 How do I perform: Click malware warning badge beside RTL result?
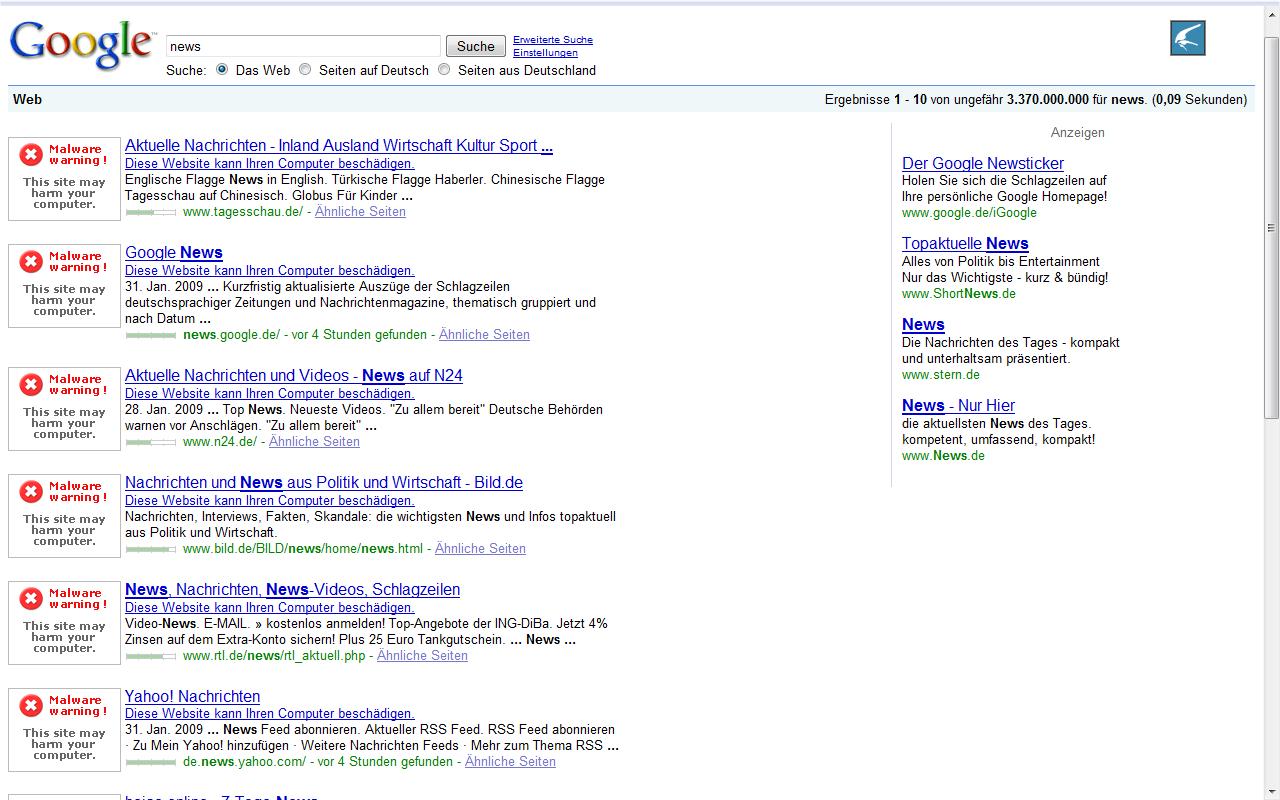[64, 623]
